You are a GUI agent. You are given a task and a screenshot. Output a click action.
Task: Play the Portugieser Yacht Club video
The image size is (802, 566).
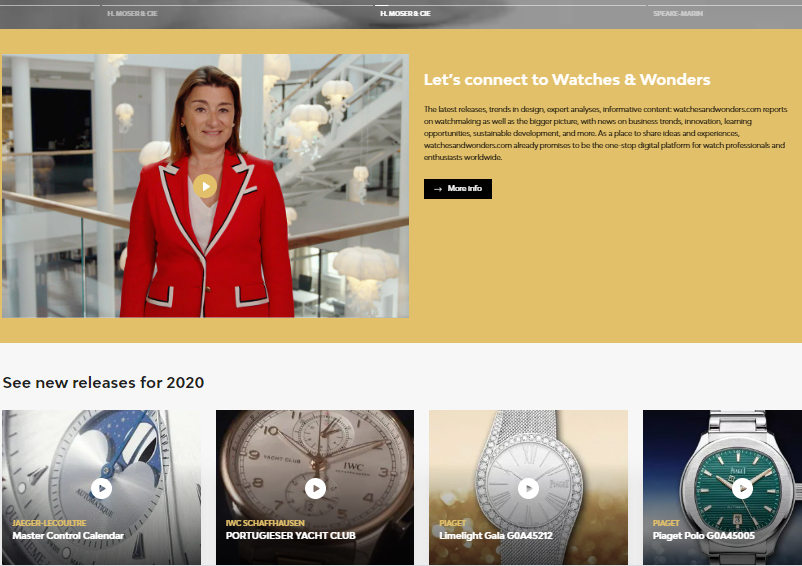point(315,488)
